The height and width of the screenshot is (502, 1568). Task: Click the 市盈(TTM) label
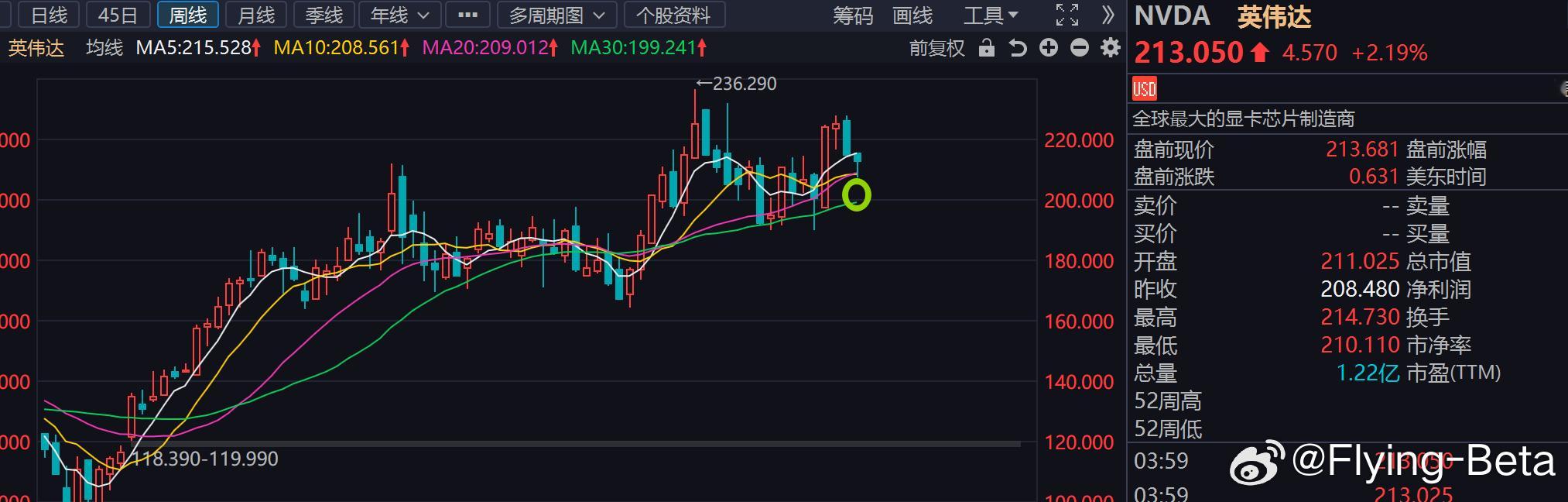point(1453,373)
